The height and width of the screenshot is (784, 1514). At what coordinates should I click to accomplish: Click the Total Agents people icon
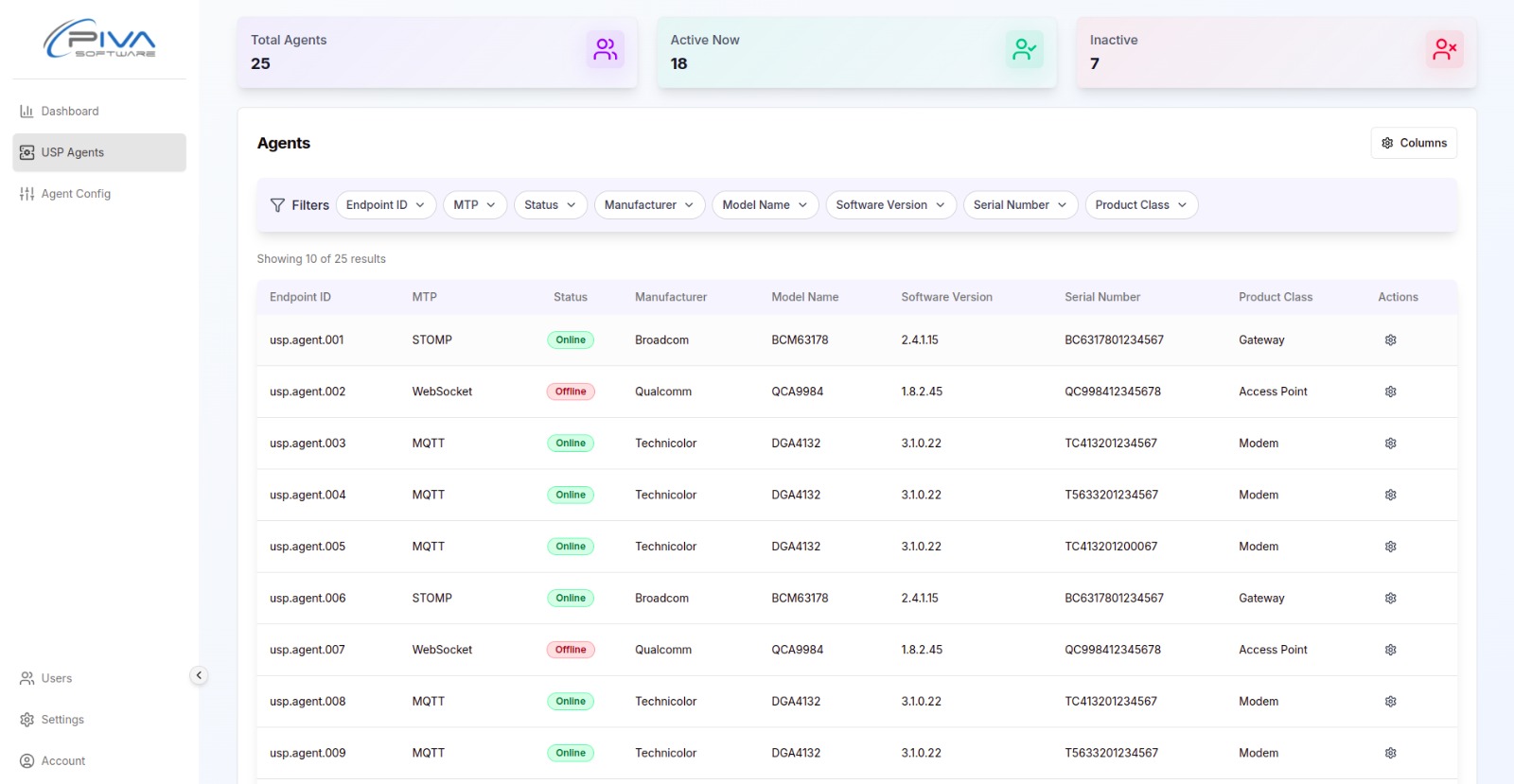tap(605, 50)
